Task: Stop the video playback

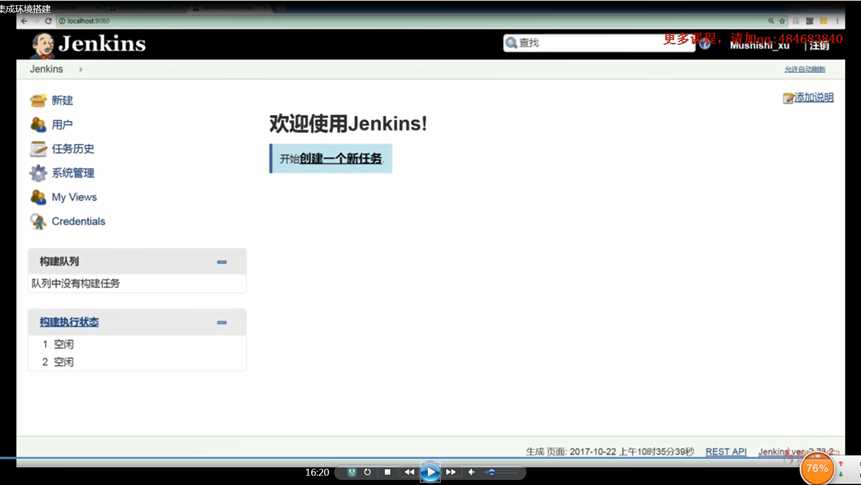Action: [387, 472]
